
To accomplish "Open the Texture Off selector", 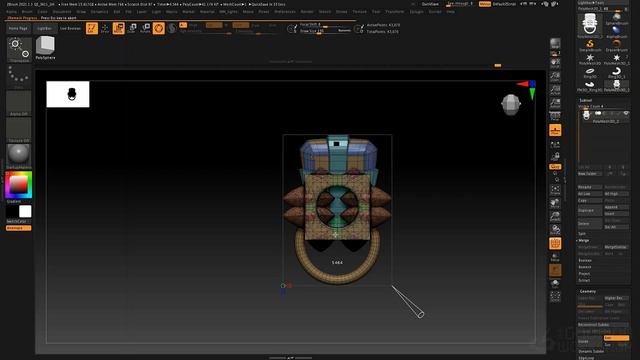I will pyautogui.click(x=19, y=130).
